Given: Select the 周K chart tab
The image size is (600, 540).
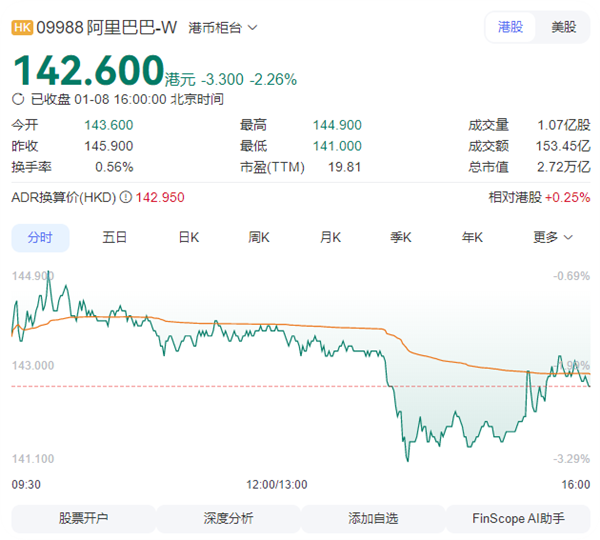Looking at the screenshot, I should 259,238.
